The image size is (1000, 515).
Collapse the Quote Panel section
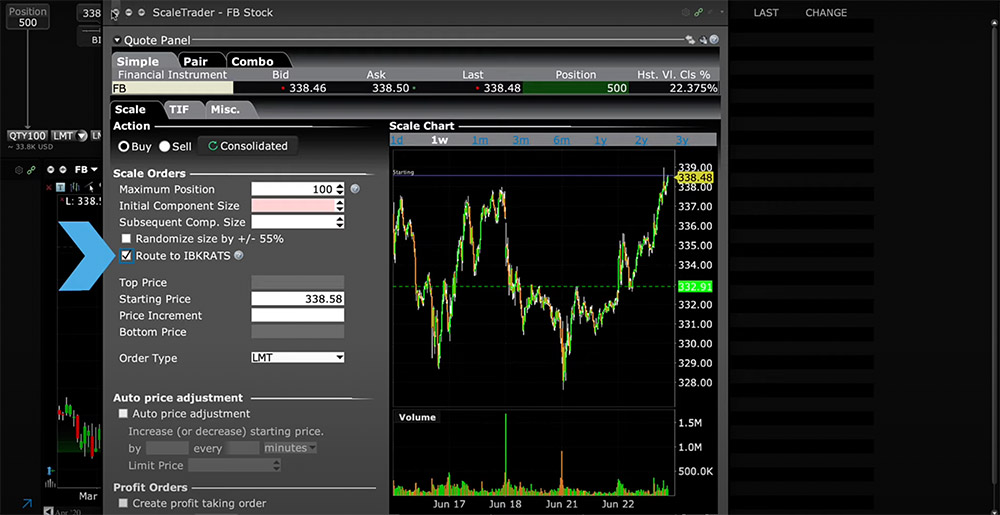(x=117, y=41)
